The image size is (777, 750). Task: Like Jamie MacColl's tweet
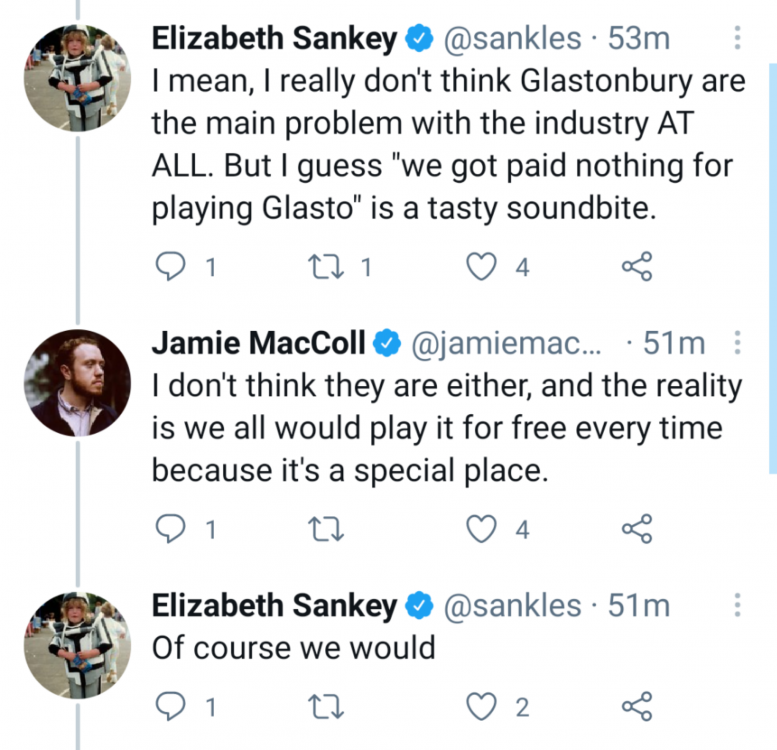pyautogui.click(x=481, y=529)
